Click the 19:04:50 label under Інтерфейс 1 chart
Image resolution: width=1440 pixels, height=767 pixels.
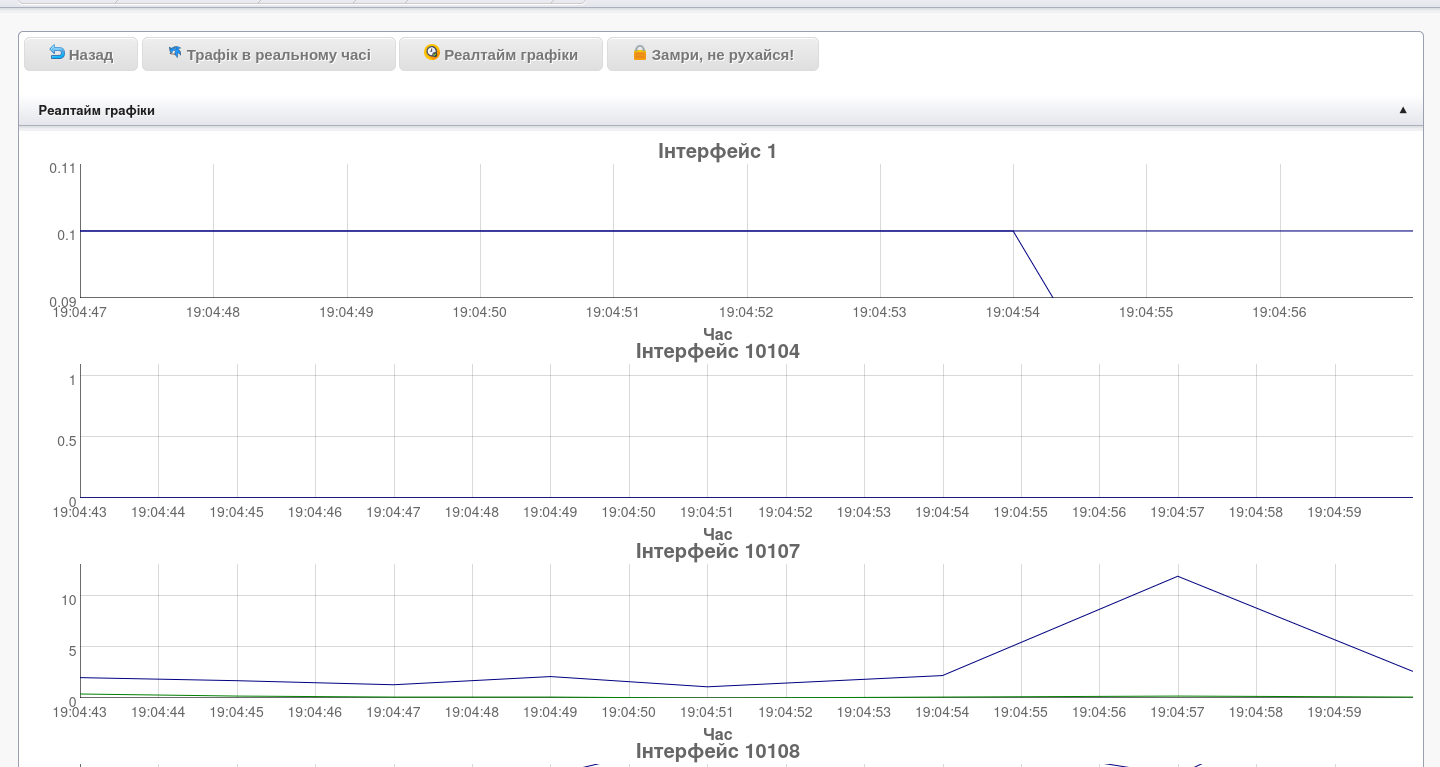pos(479,312)
